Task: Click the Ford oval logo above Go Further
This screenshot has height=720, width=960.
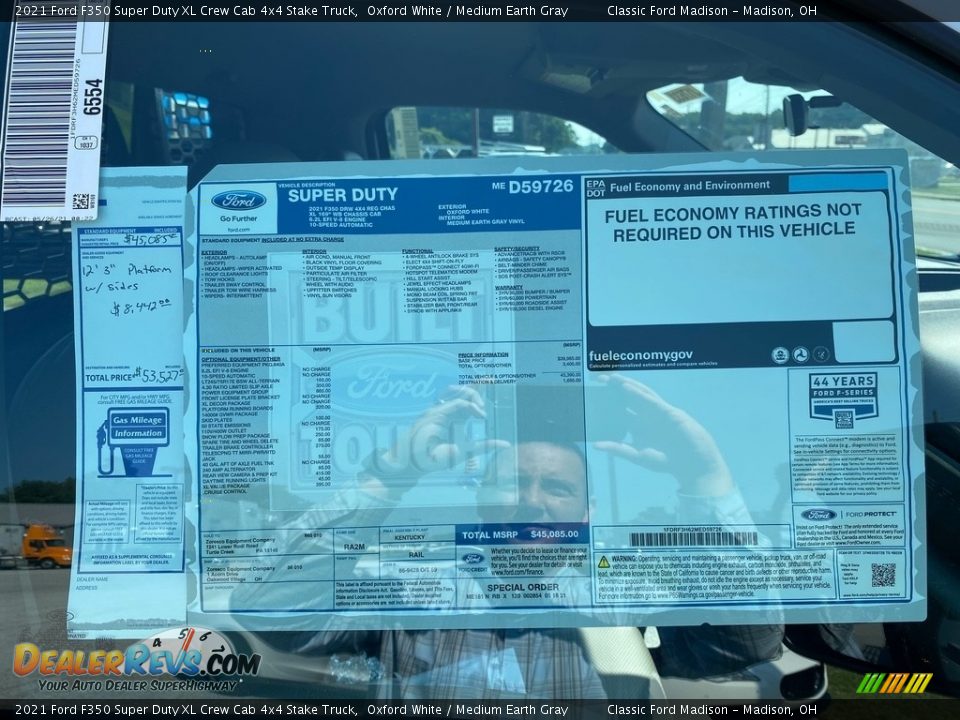Action: click(x=238, y=200)
